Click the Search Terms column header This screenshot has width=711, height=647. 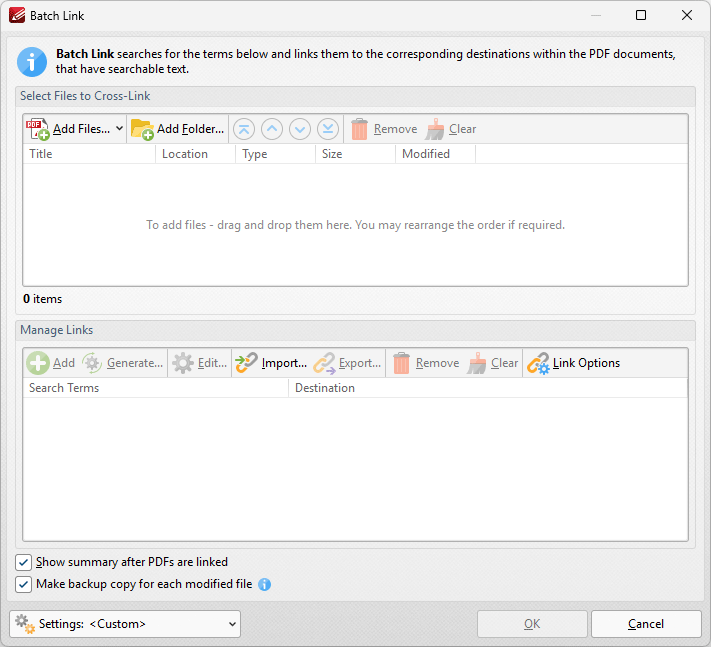[156, 388]
